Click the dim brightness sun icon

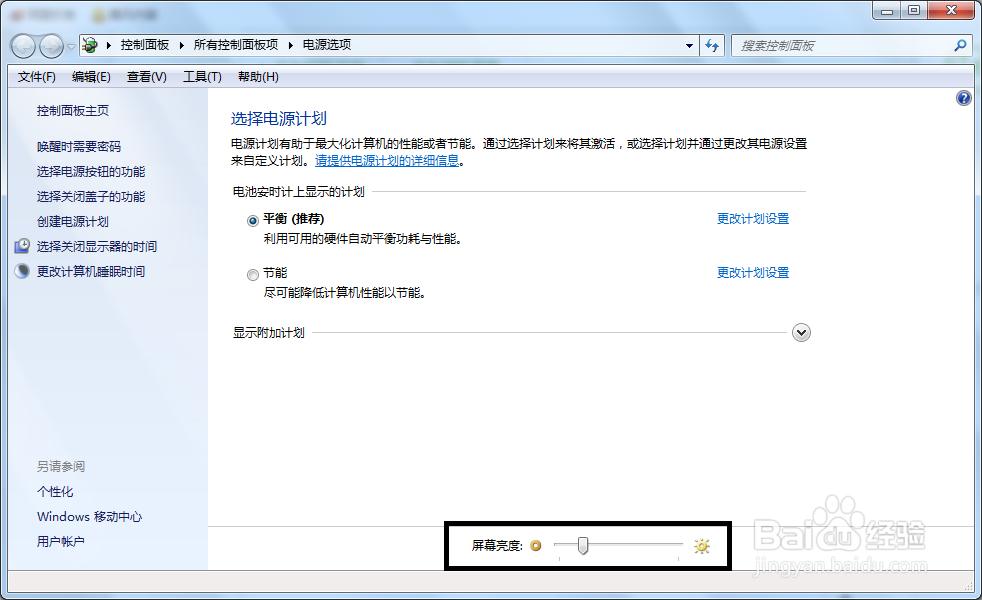pyautogui.click(x=536, y=545)
